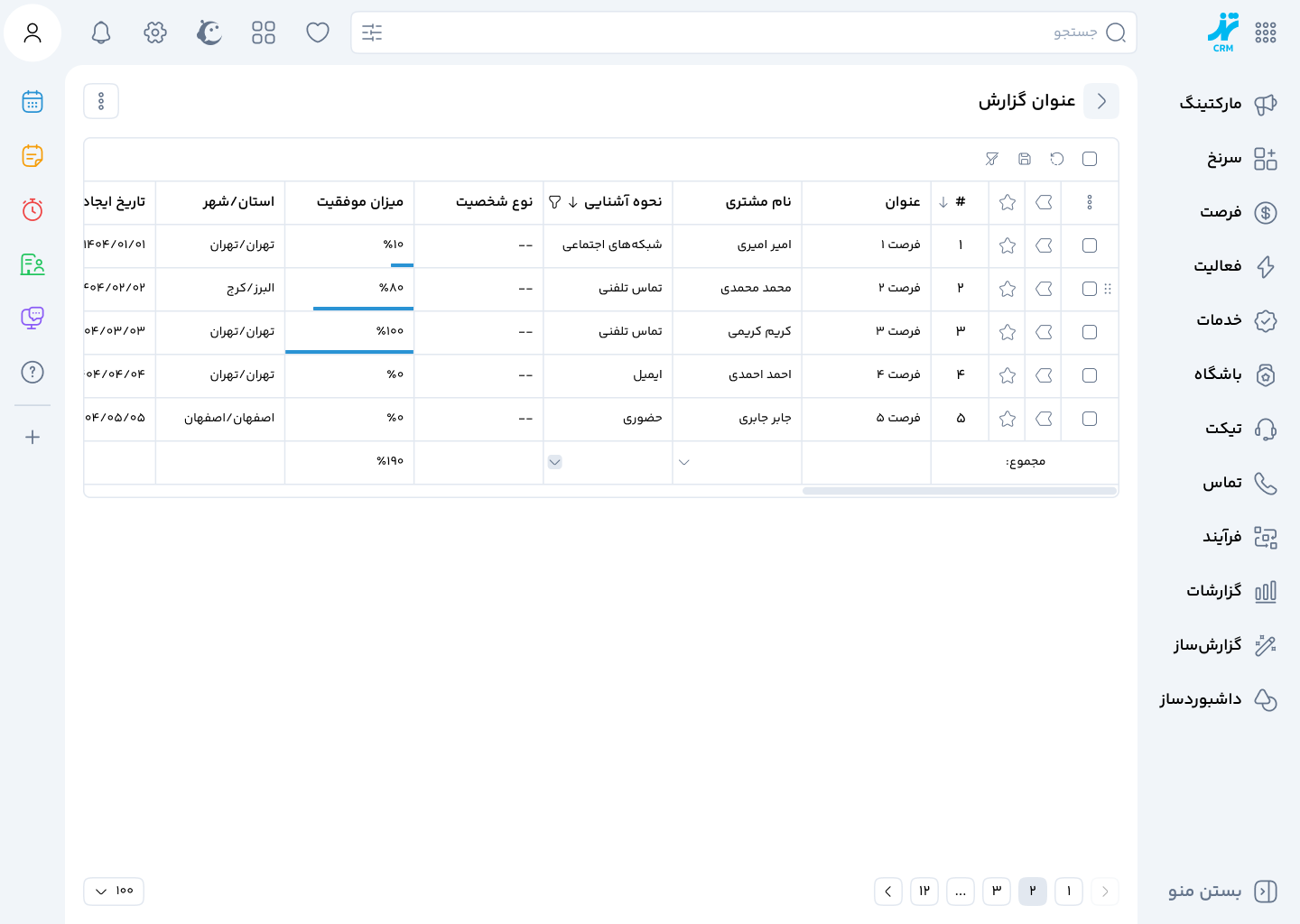
Task: Open calendar icon in left rail
Action: pyautogui.click(x=32, y=102)
